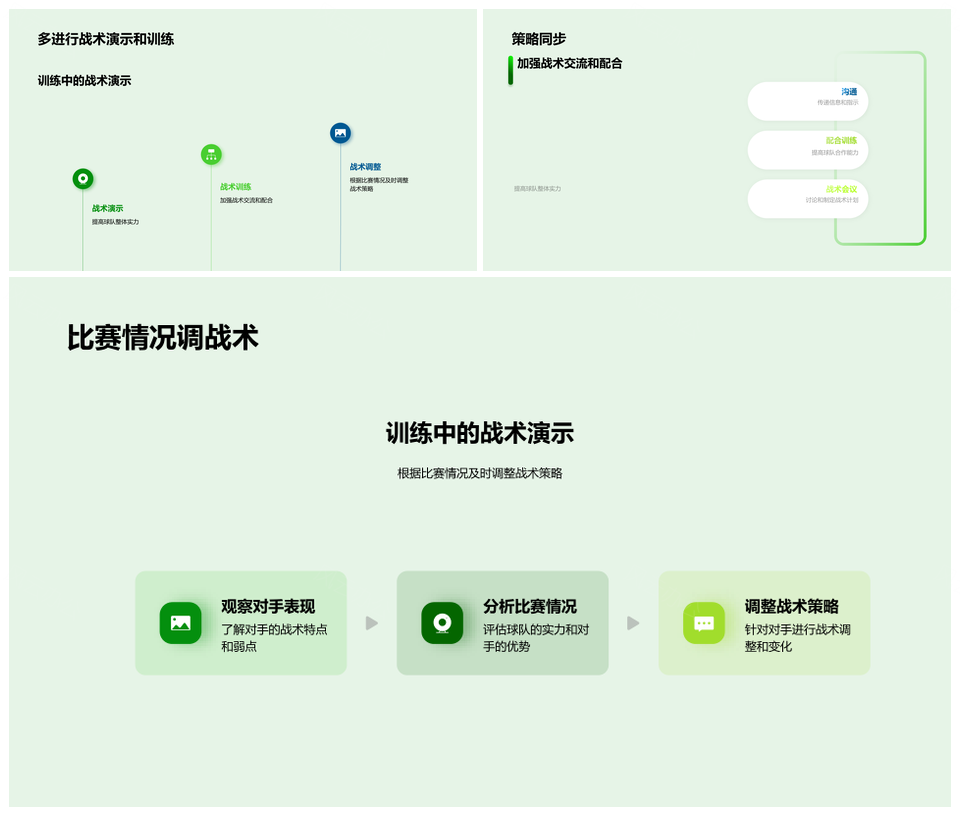Select the 多进行战术演示和训练 slide title

point(106,39)
